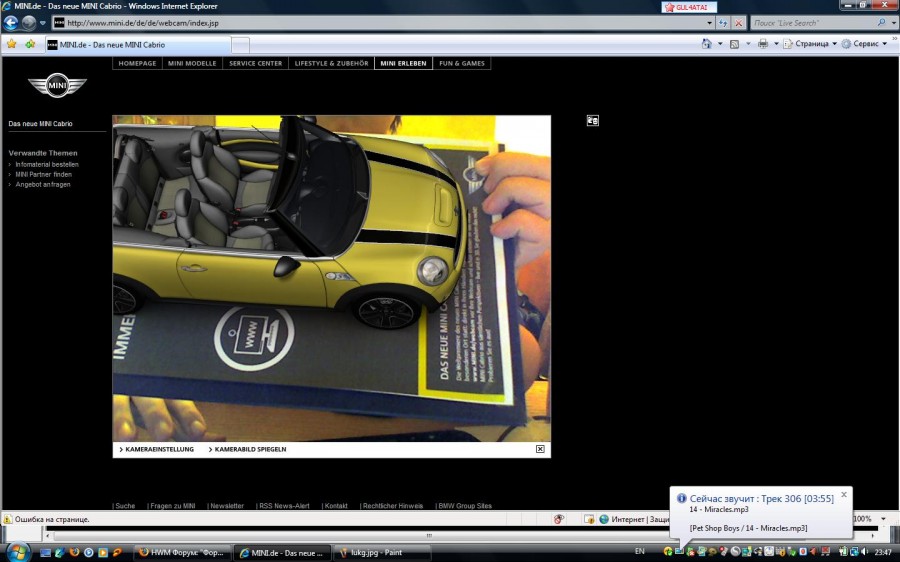Select the MINI.de - Das neue MINI Cabrio tab
The image size is (900, 562).
pyautogui.click(x=138, y=45)
